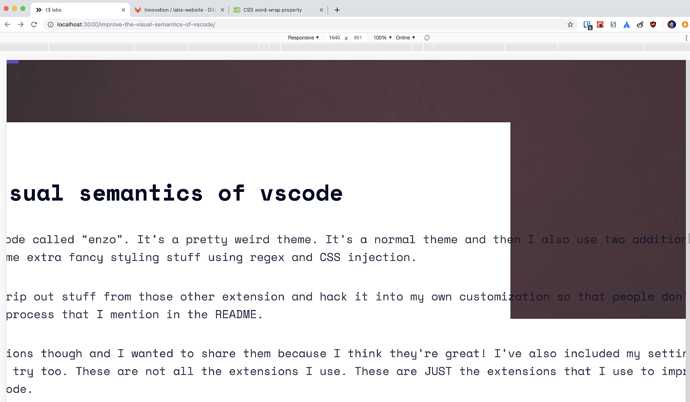Open a new browser tab

[337, 10]
